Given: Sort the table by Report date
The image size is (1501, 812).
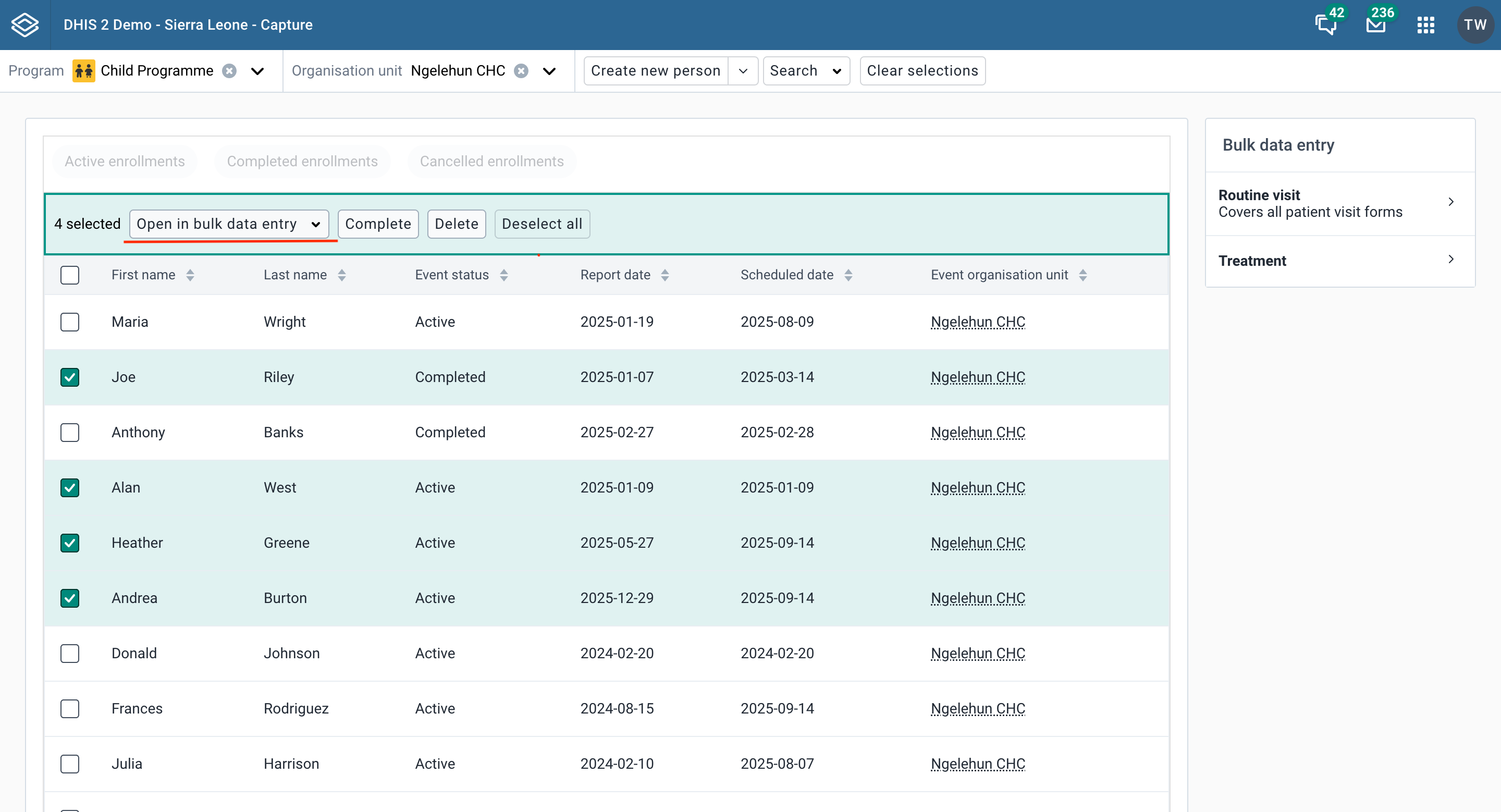Looking at the screenshot, I should (666, 274).
